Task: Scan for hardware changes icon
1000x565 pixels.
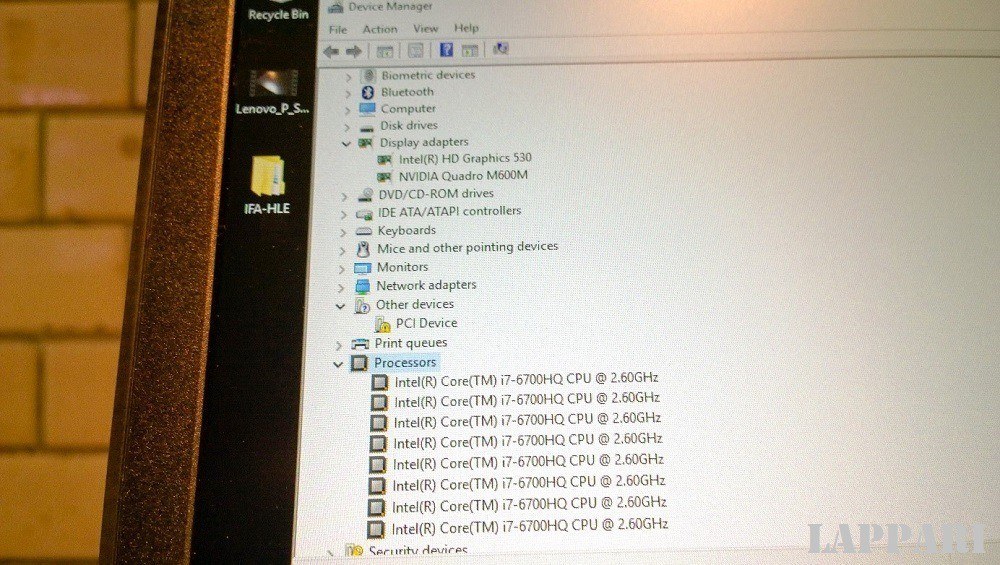Action: pos(501,48)
